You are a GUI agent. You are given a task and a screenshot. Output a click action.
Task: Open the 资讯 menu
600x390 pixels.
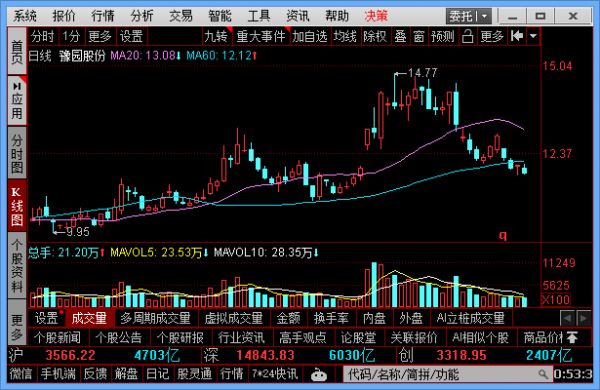[298, 16]
